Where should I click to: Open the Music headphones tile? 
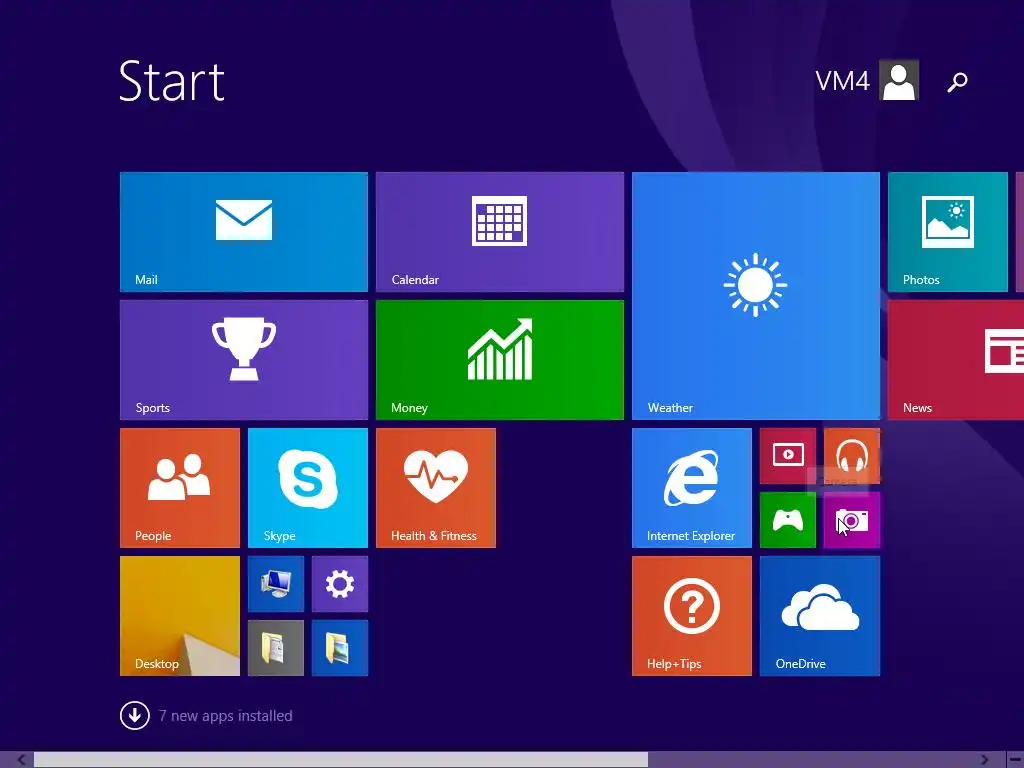tap(852, 456)
